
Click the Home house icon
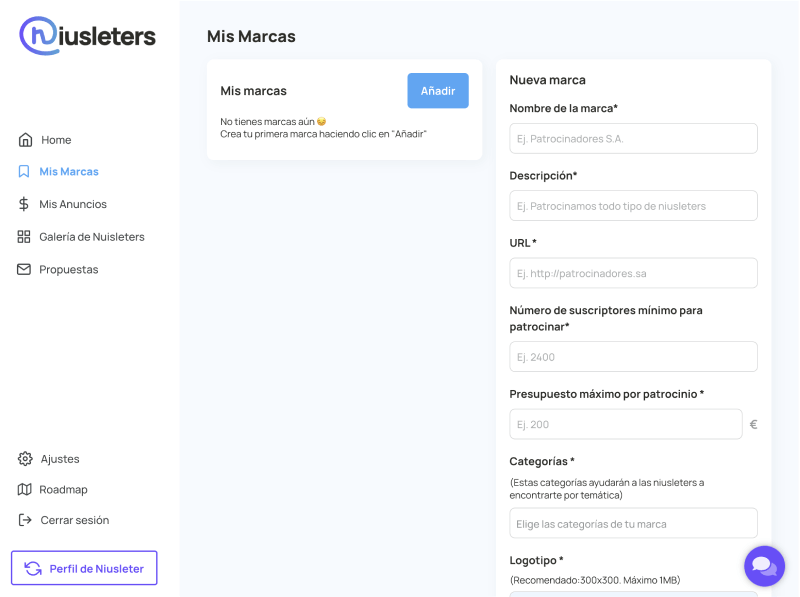25,140
